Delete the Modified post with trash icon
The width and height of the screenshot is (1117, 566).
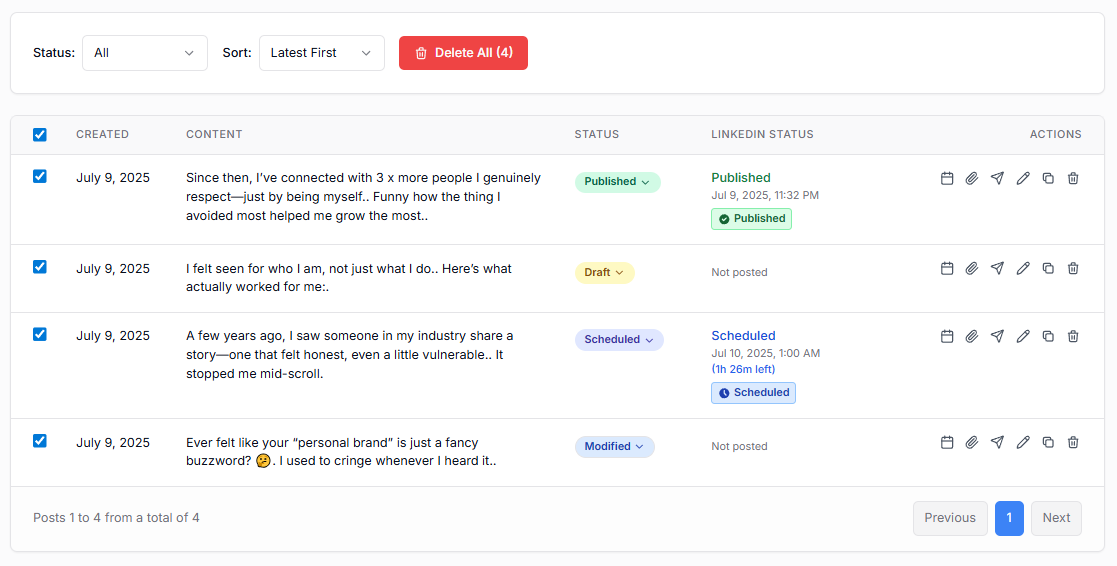click(x=1073, y=443)
